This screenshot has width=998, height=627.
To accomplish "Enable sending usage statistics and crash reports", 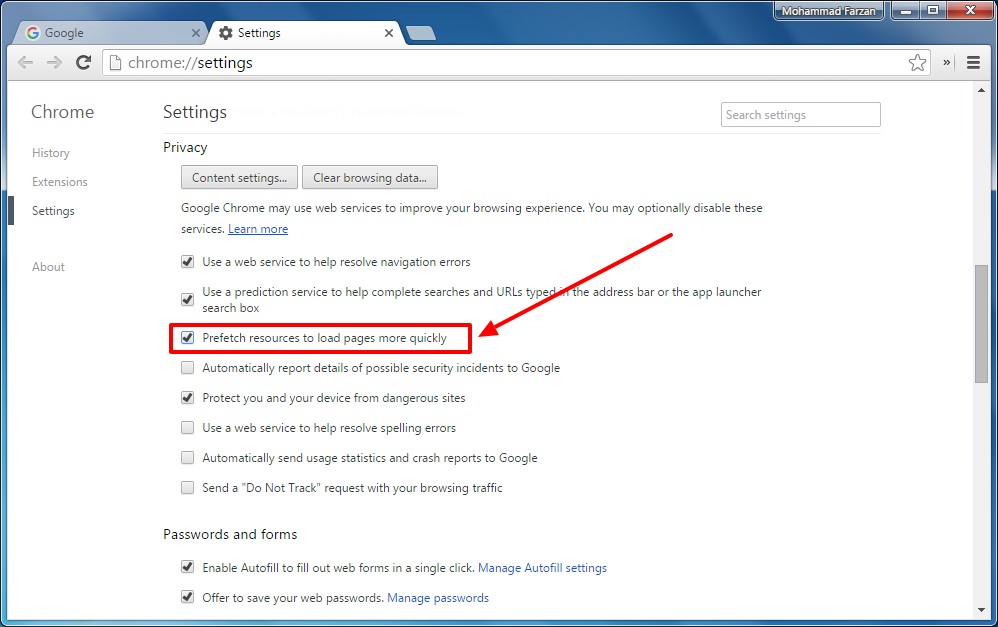I will pos(187,457).
